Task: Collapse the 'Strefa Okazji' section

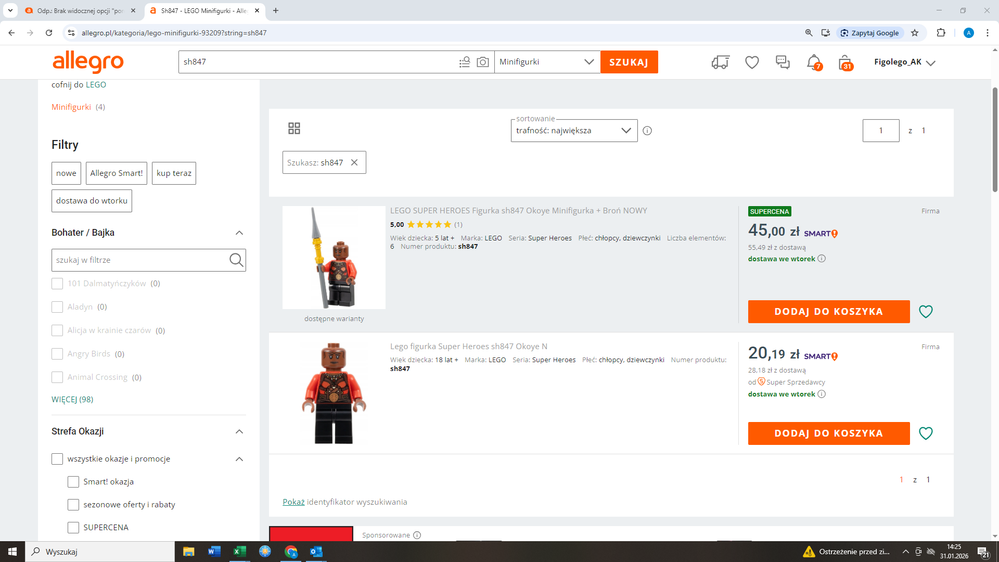Action: (239, 431)
